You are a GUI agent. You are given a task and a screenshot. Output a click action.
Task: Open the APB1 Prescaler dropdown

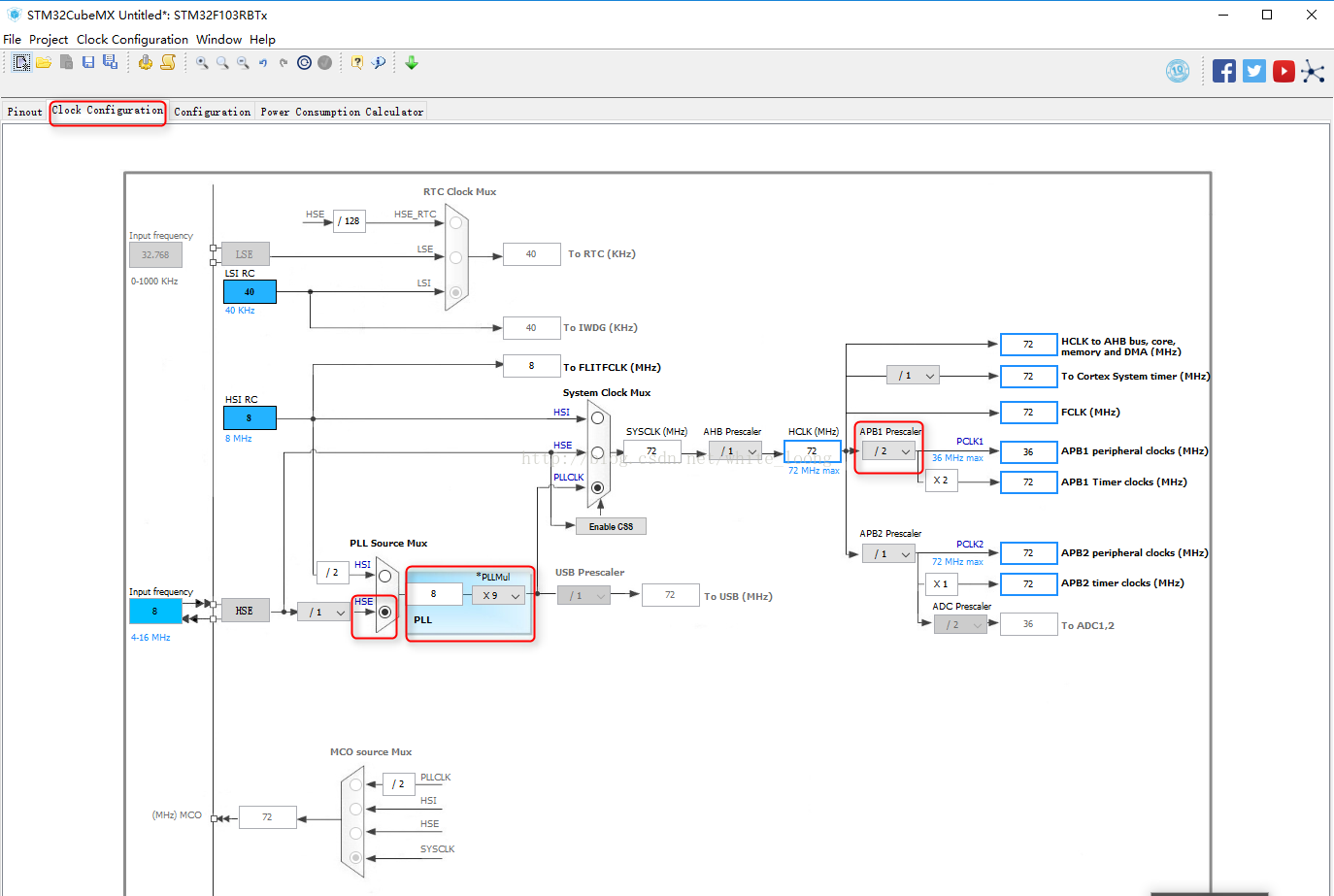click(x=888, y=451)
